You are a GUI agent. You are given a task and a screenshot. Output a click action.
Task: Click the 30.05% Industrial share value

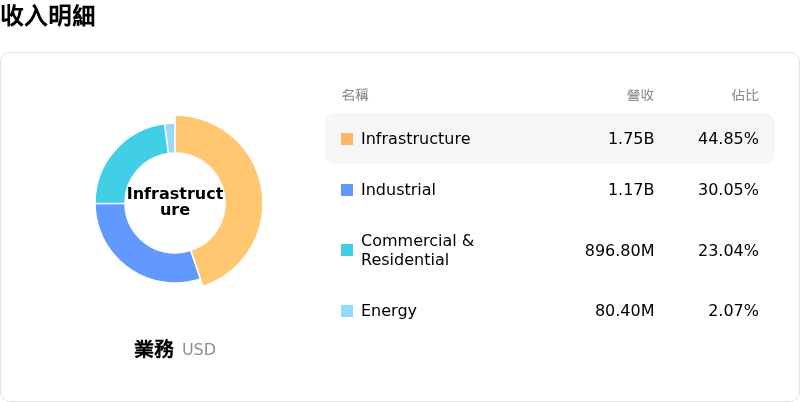pyautogui.click(x=728, y=190)
